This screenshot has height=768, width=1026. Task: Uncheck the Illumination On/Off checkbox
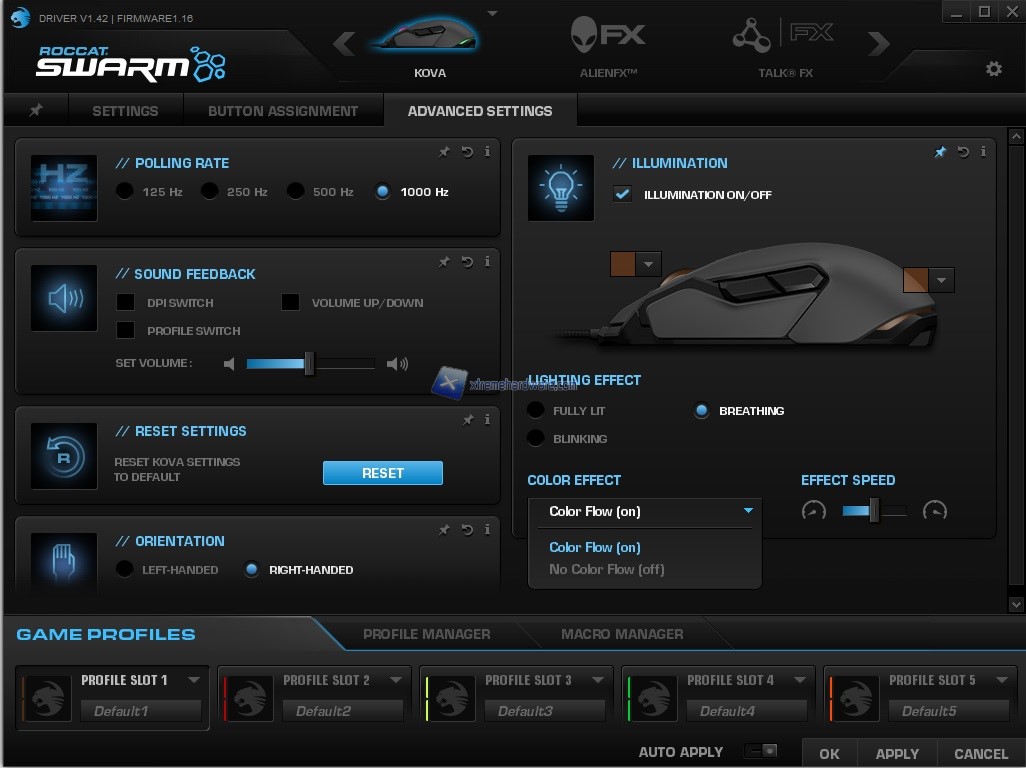click(623, 194)
